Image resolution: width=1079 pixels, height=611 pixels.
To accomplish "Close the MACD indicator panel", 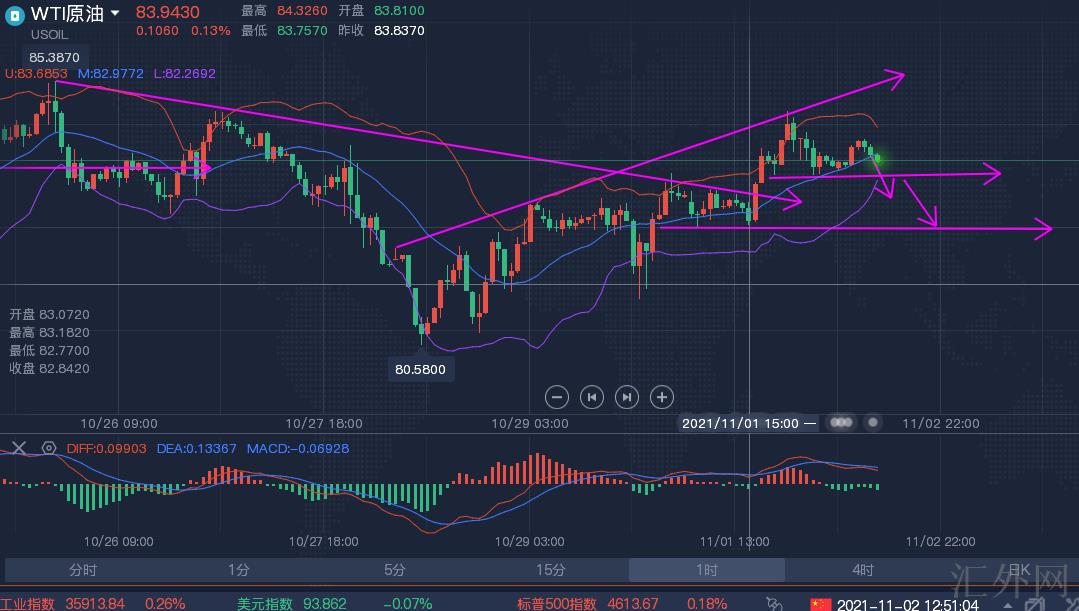I will pos(19,448).
